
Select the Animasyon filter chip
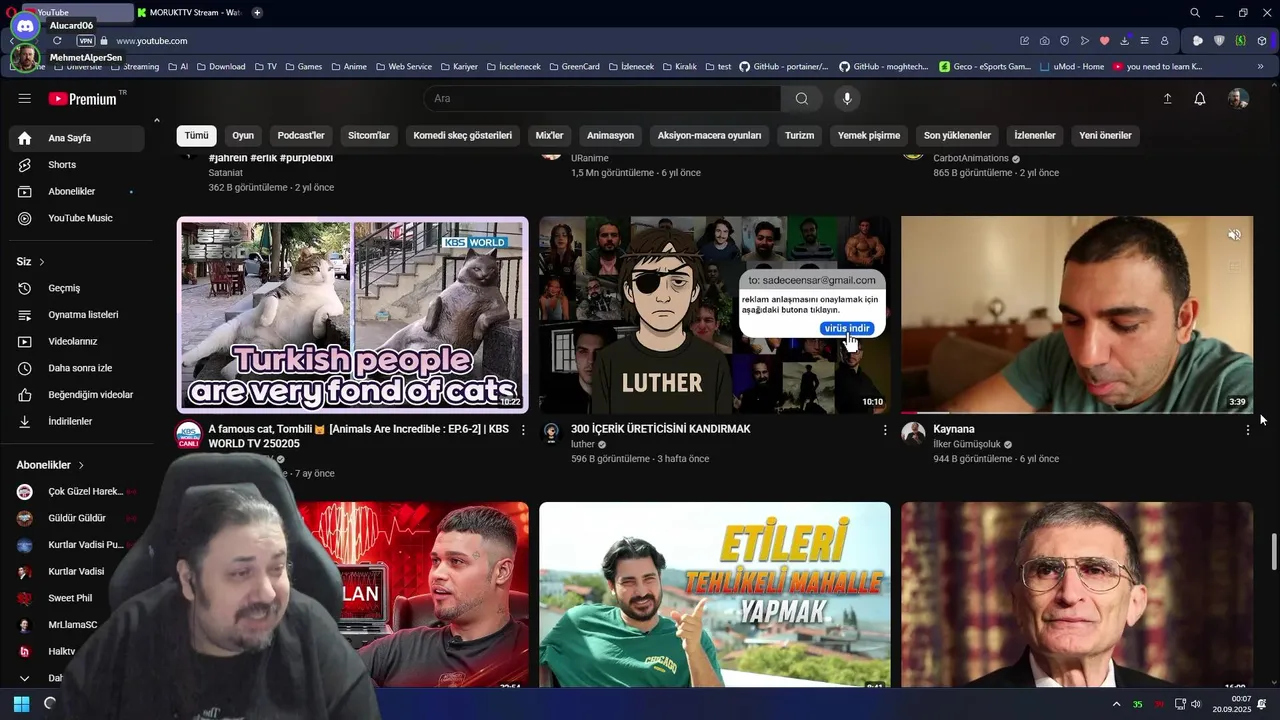click(610, 135)
